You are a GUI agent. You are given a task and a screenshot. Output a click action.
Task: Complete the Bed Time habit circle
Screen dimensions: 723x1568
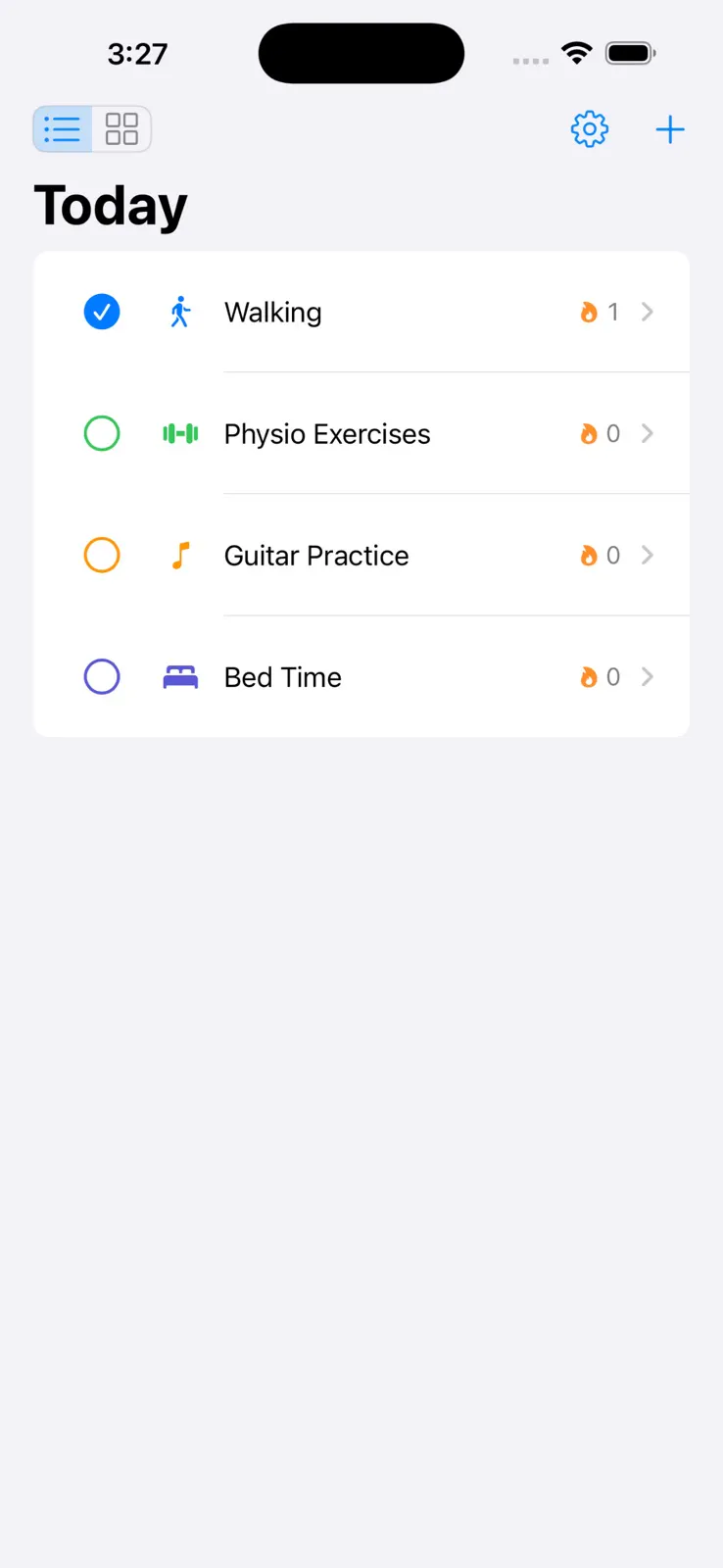[x=102, y=676]
